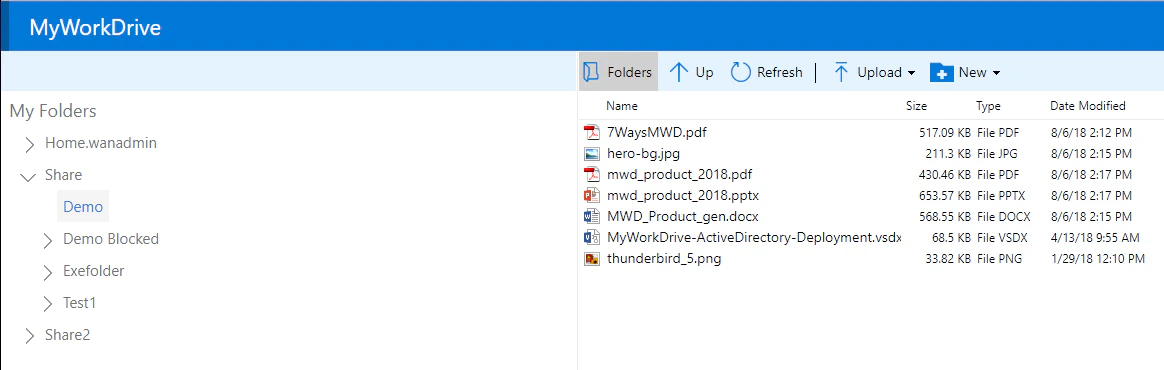Select the Exefolder tree item
Image resolution: width=1164 pixels, height=370 pixels.
pos(94,271)
